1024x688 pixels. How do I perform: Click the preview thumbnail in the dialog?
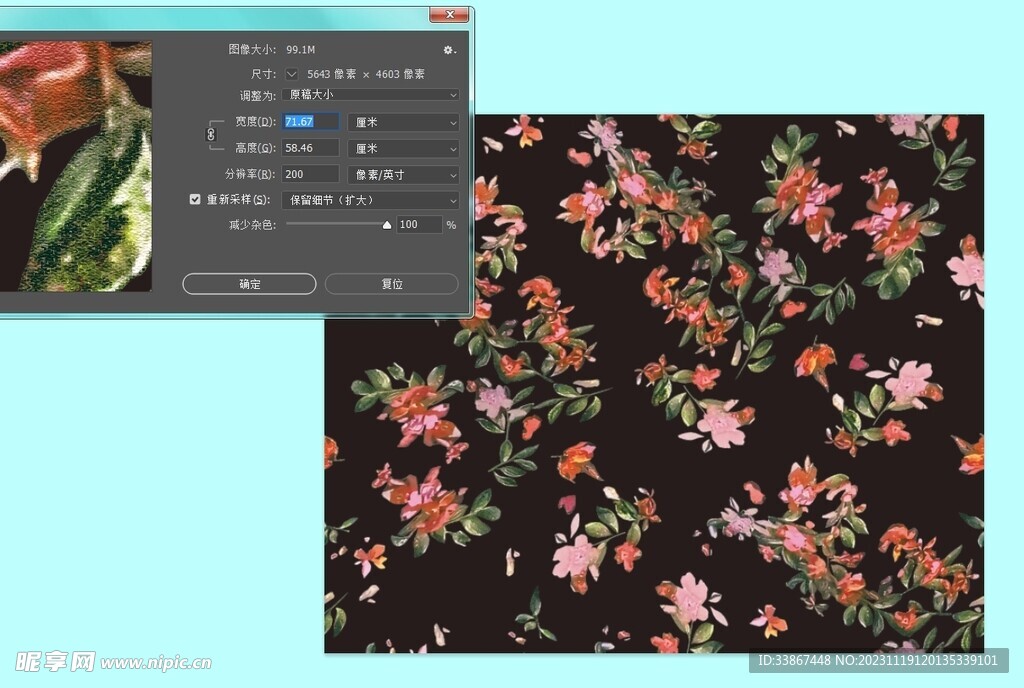click(x=75, y=166)
